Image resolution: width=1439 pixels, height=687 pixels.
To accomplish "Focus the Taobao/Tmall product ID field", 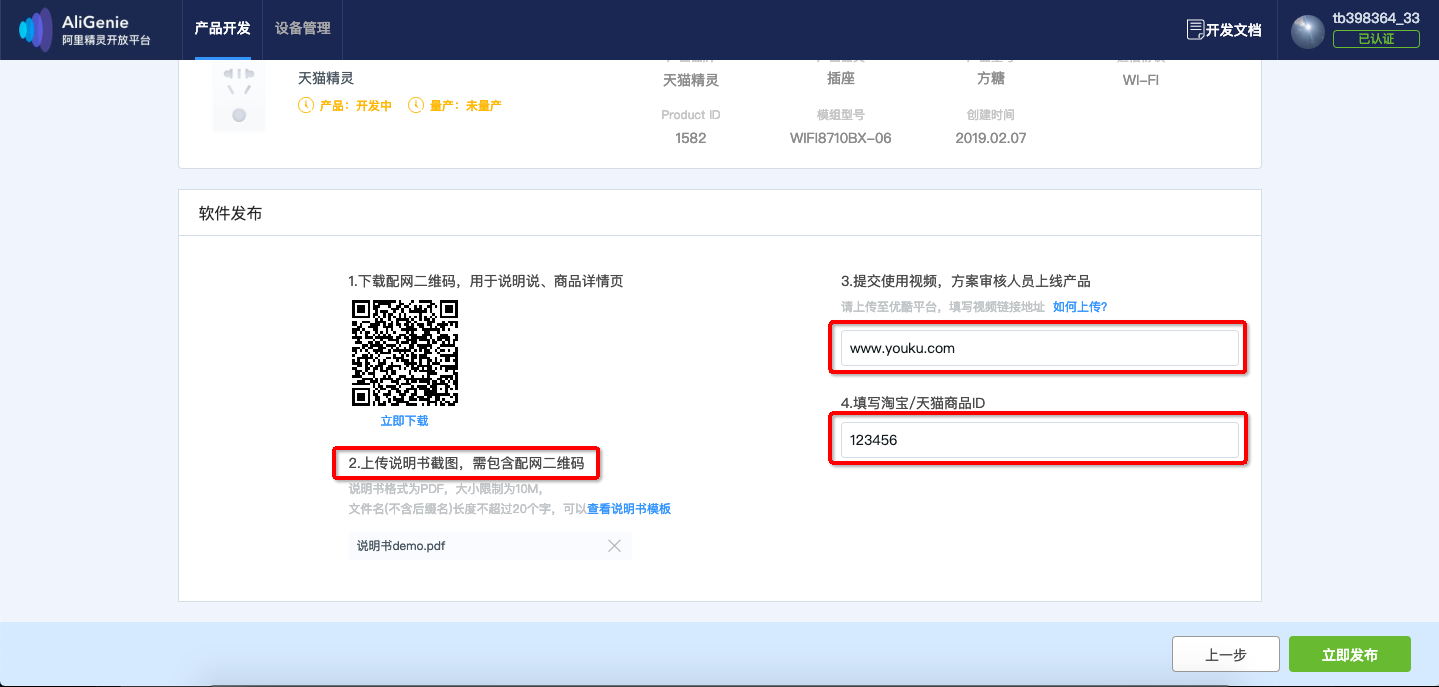I will (x=1039, y=439).
